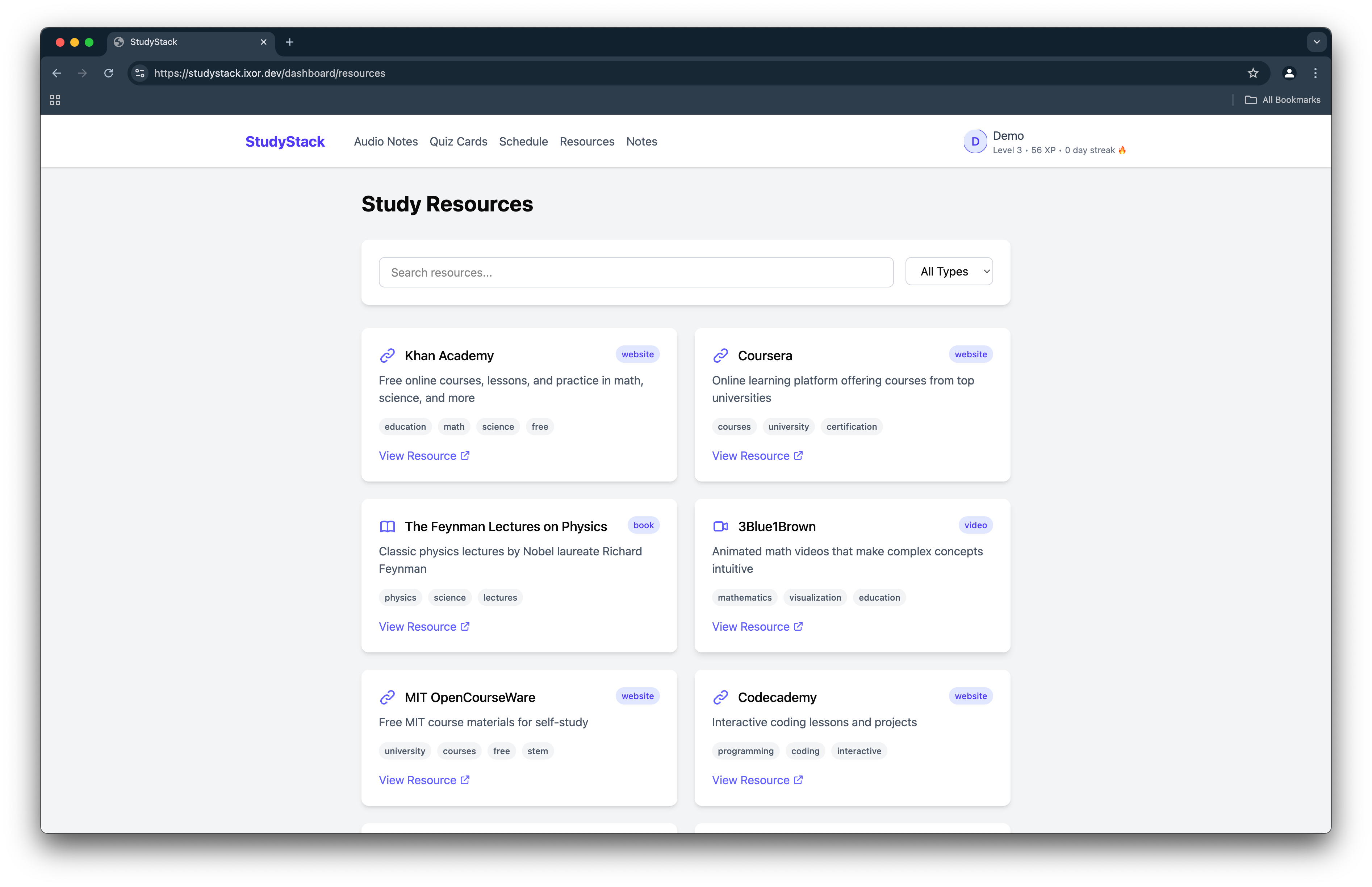Click the book icon beside Feynman Lectures
The height and width of the screenshot is (887, 1372).
387,526
